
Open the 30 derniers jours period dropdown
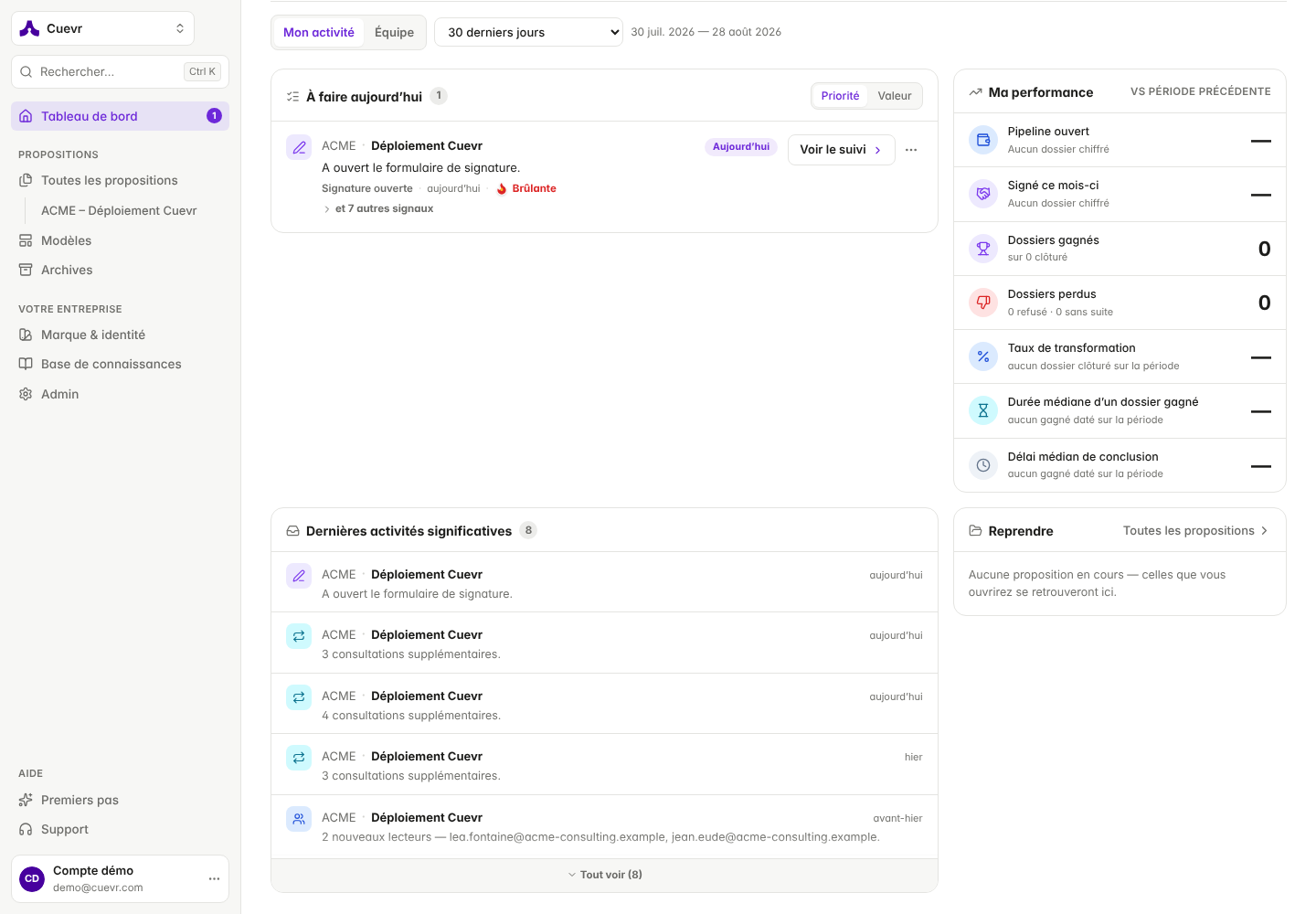coord(528,32)
